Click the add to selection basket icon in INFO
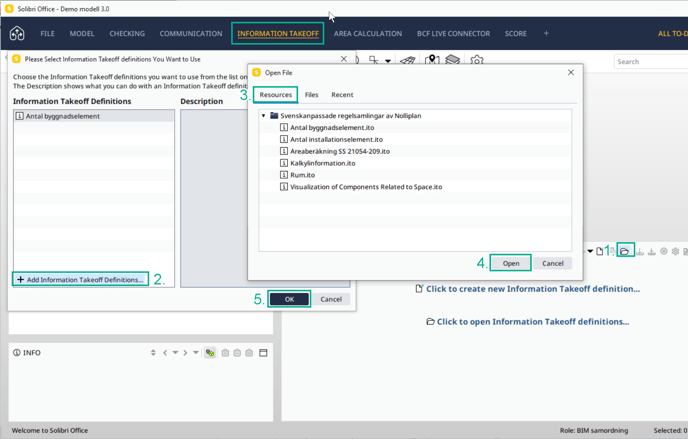Image resolution: width=688 pixels, height=439 pixels. 225,353
